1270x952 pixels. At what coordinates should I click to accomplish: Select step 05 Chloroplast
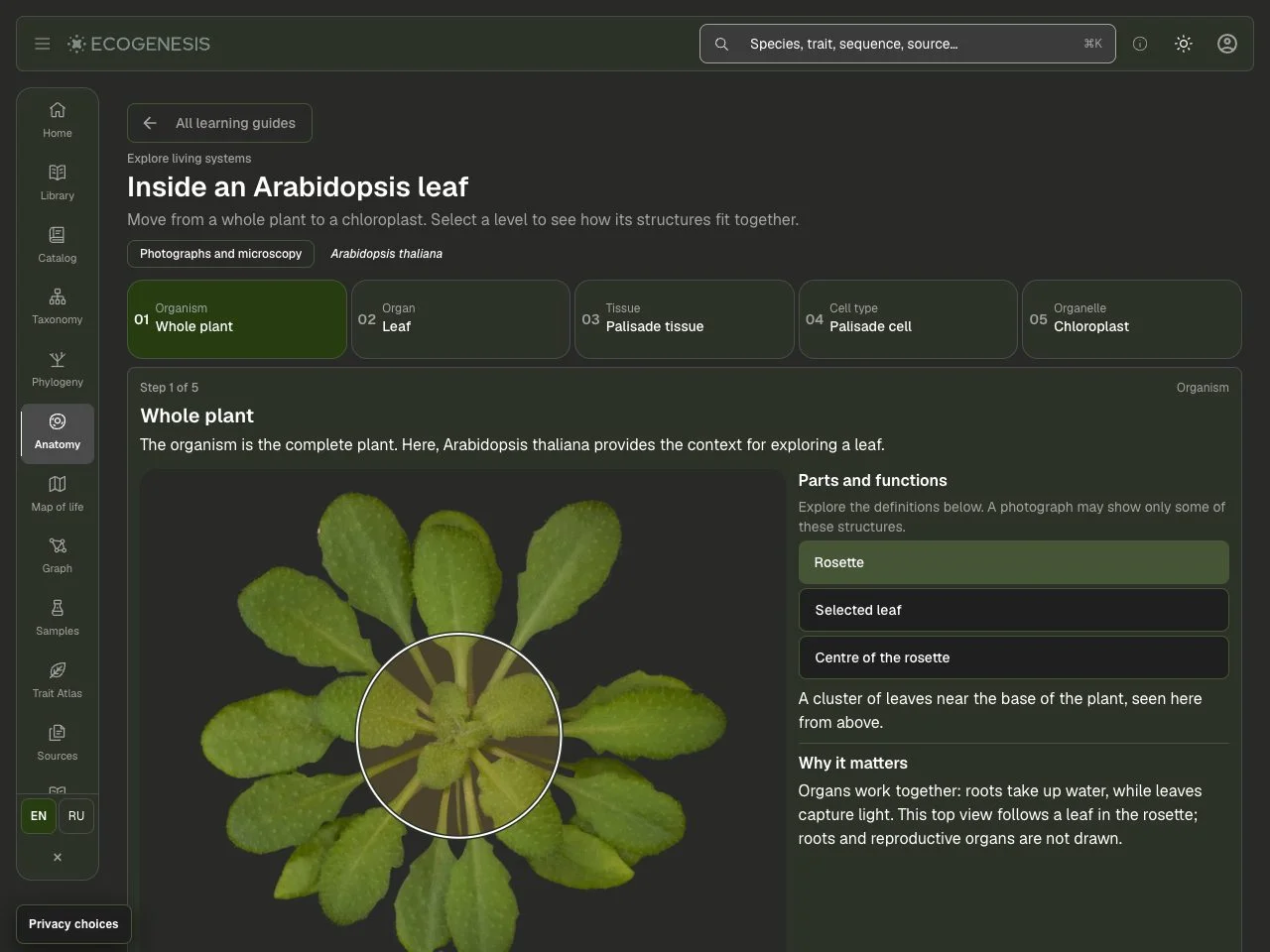pos(1132,319)
